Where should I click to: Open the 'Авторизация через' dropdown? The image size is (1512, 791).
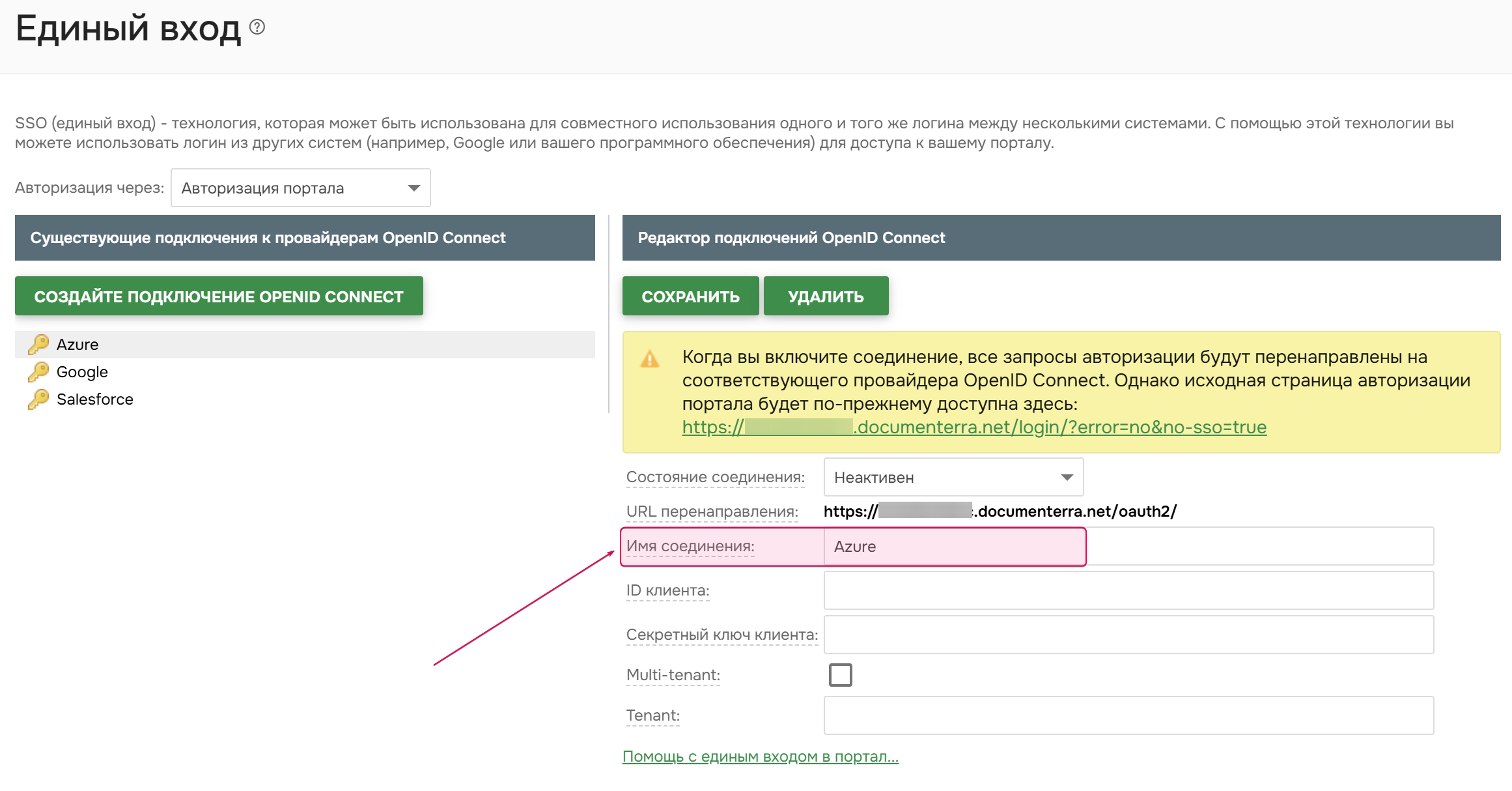(x=300, y=188)
